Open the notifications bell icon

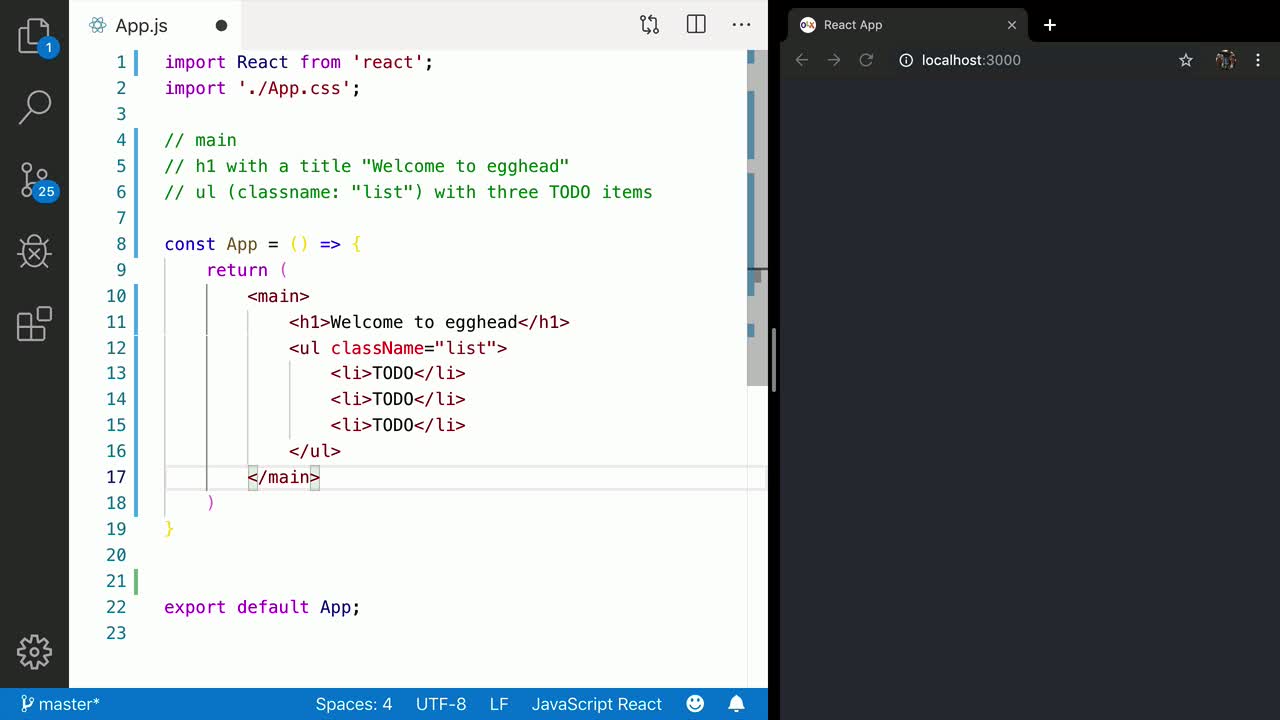click(x=736, y=704)
